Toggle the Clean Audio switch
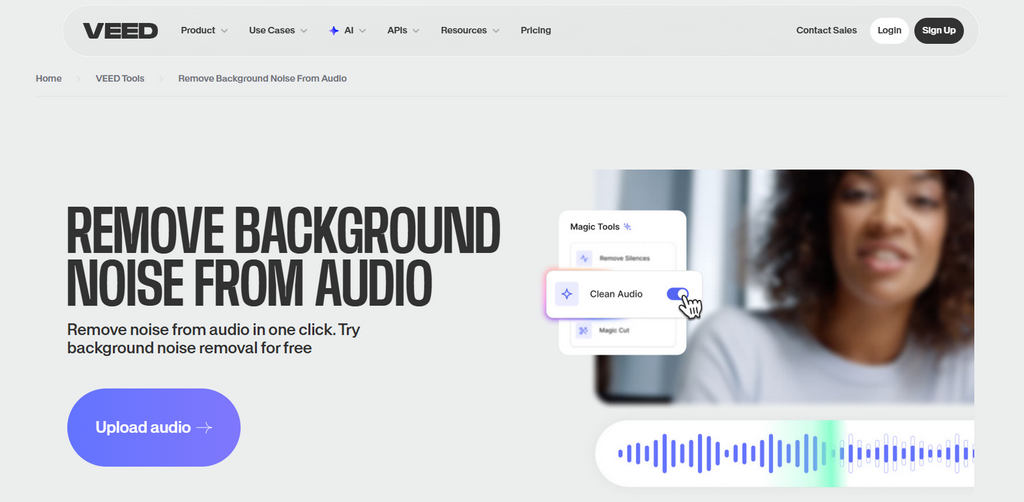The image size is (1024, 502). [x=678, y=294]
